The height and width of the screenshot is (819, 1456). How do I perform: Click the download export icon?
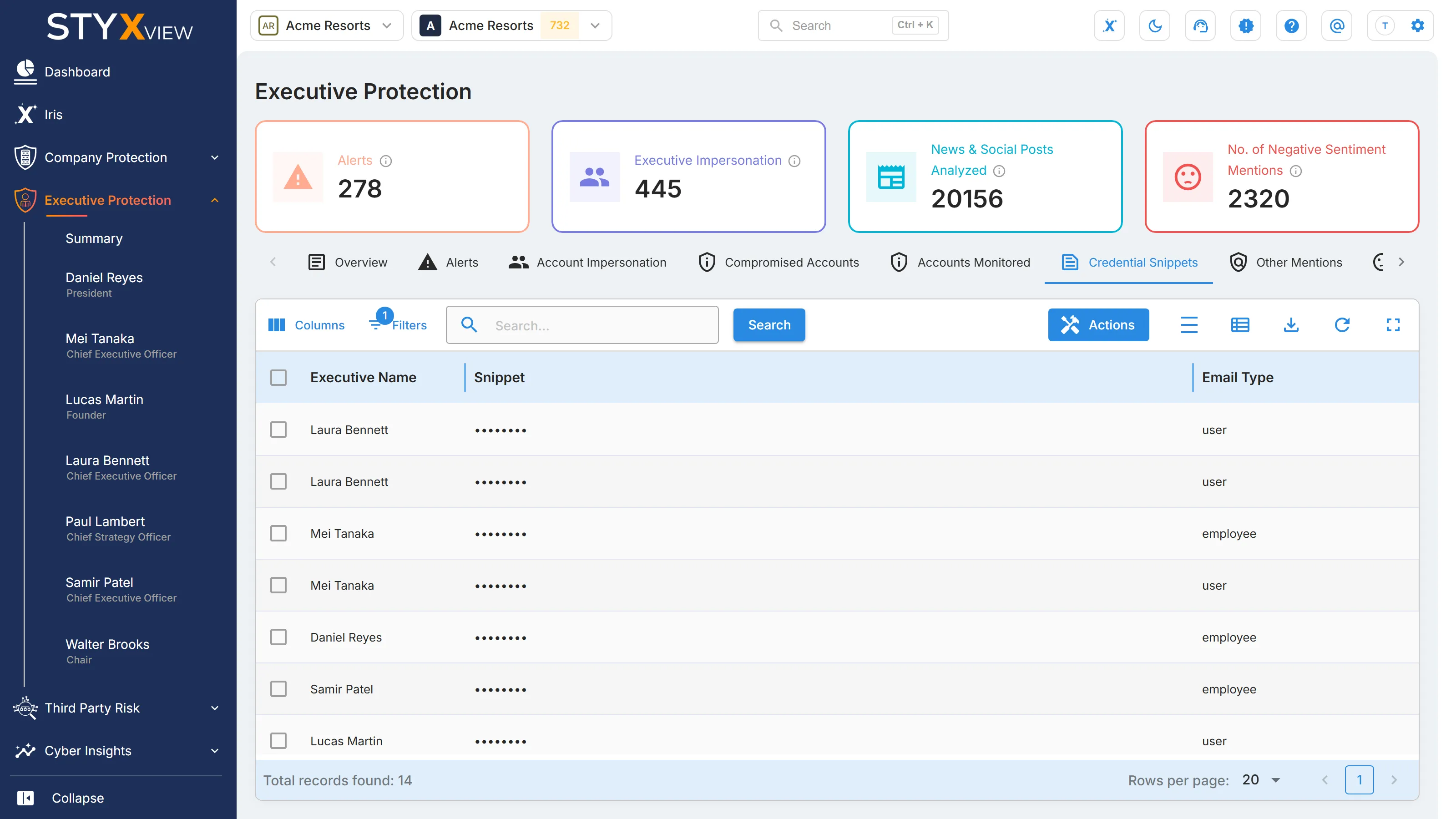1291,325
